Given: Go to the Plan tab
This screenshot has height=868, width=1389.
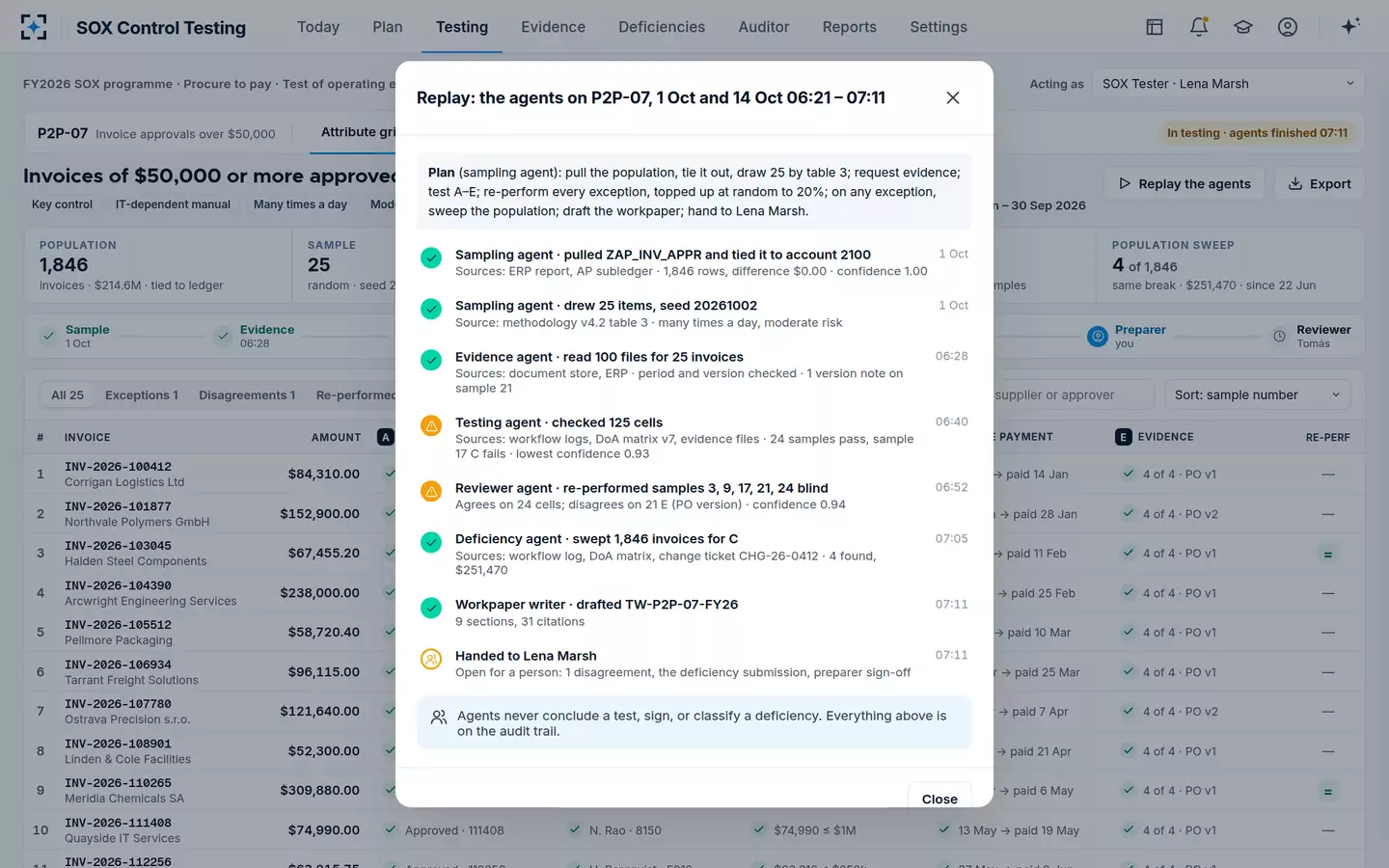Looking at the screenshot, I should 388,27.
